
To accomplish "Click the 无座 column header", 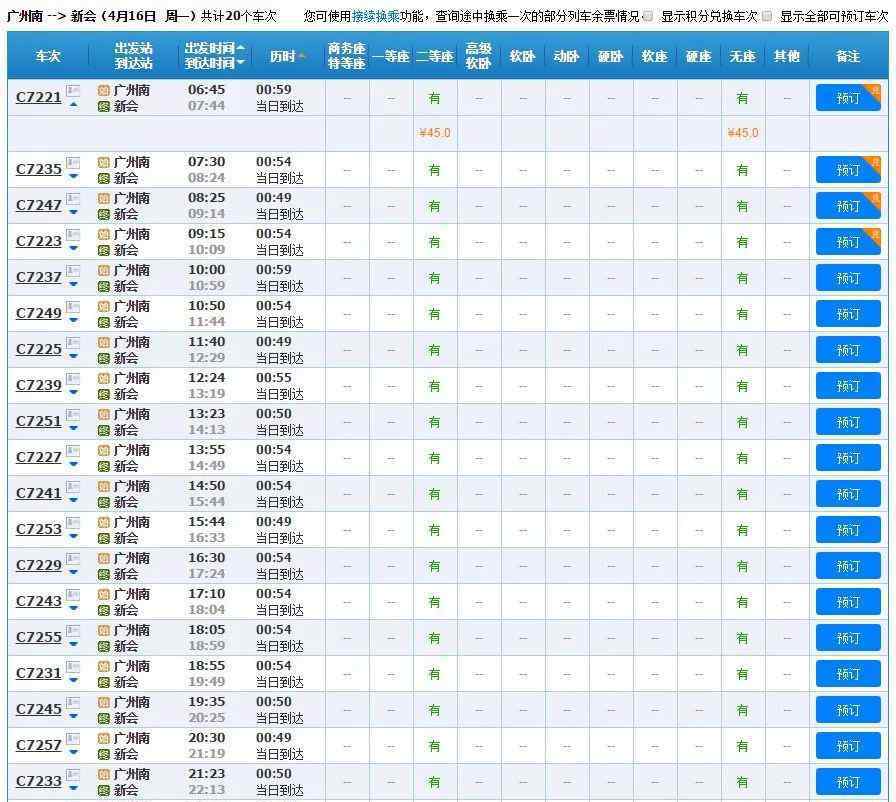I will pyautogui.click(x=742, y=56).
